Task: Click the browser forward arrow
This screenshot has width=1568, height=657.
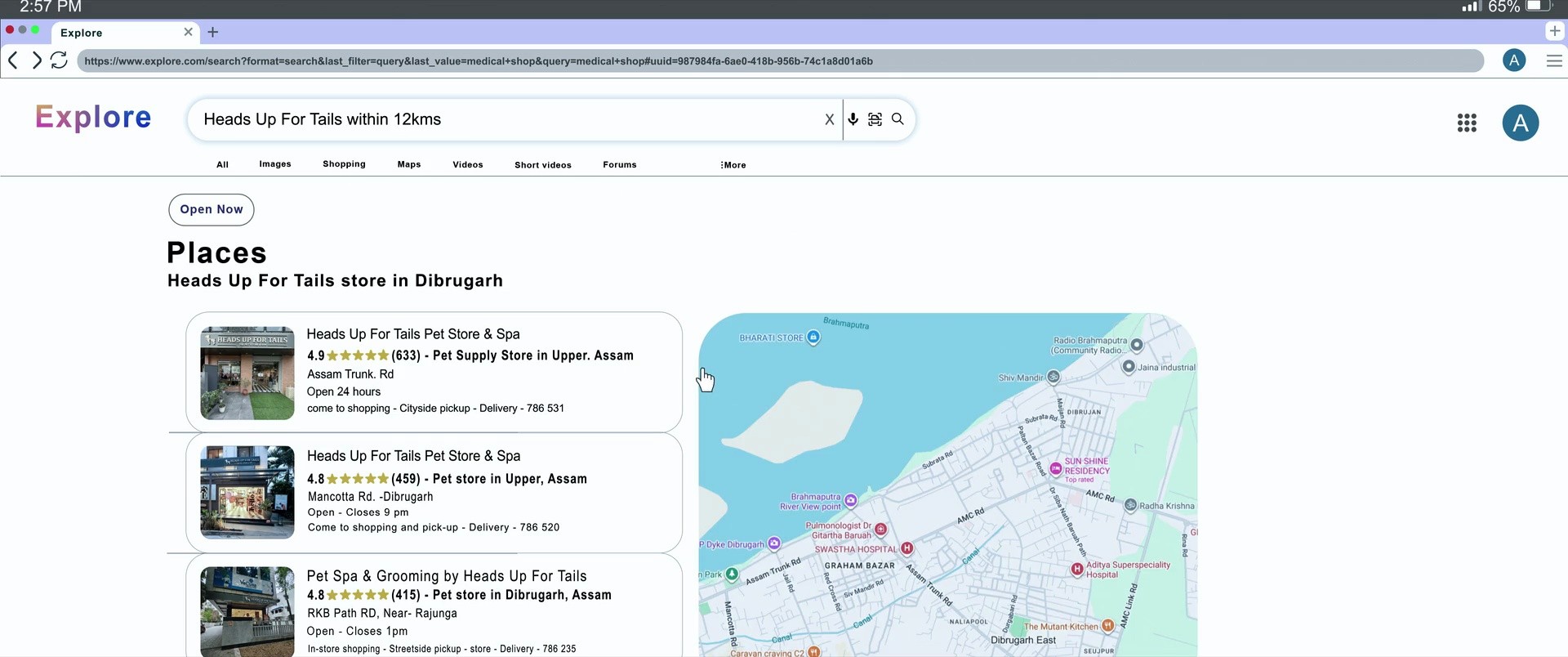Action: pyautogui.click(x=37, y=60)
